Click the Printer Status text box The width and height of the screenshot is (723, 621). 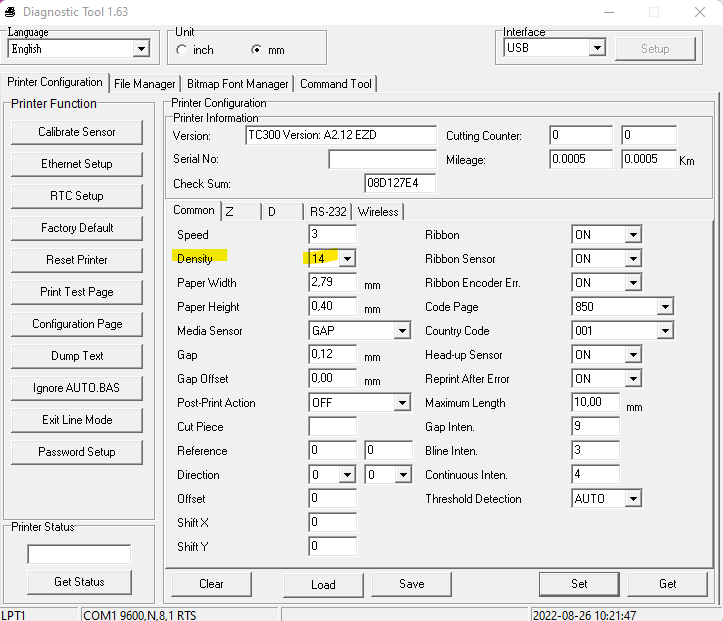coord(79,554)
